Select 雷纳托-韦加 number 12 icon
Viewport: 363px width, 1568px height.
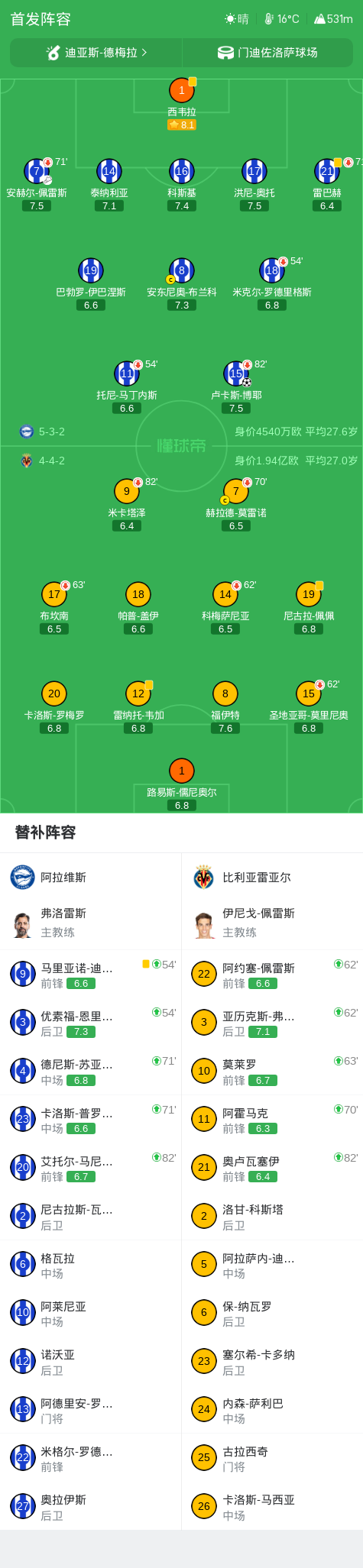[138, 693]
